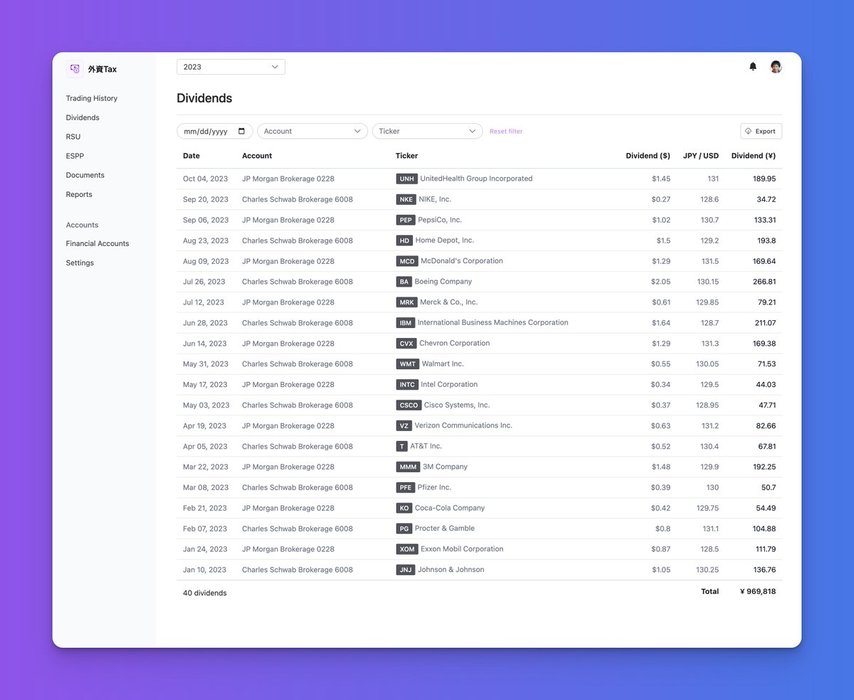854x700 pixels.
Task: Go to Trading History in sidebar
Action: (92, 98)
